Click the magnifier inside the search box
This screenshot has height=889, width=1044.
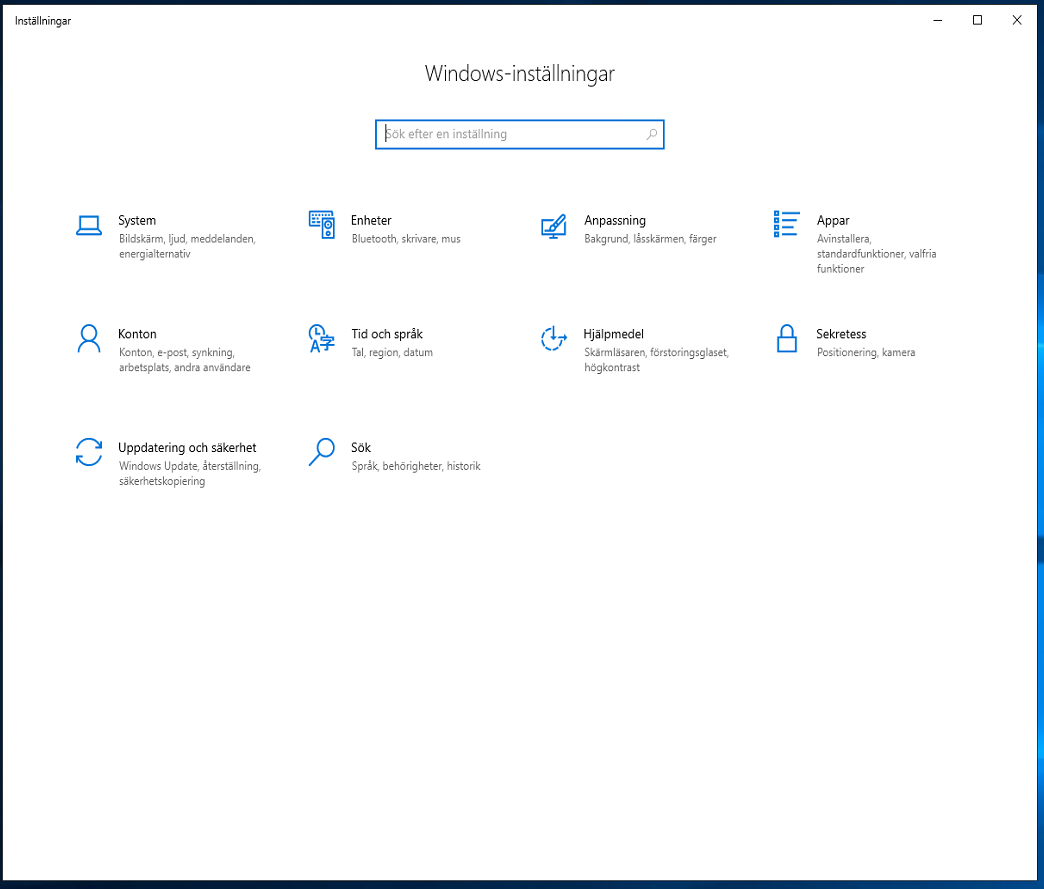651,134
